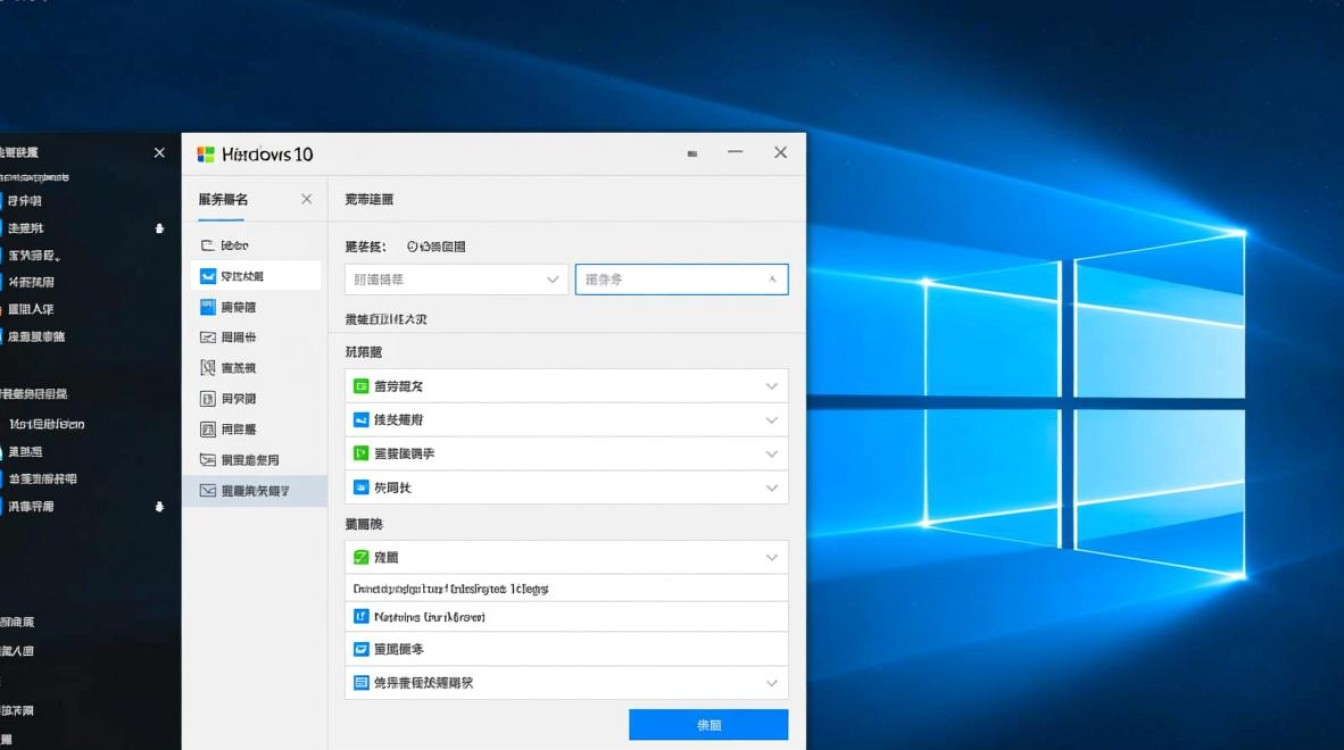Image resolution: width=1344 pixels, height=750 pixels.
Task: Click the green checkmark icon in the lower section
Action: coord(360,557)
